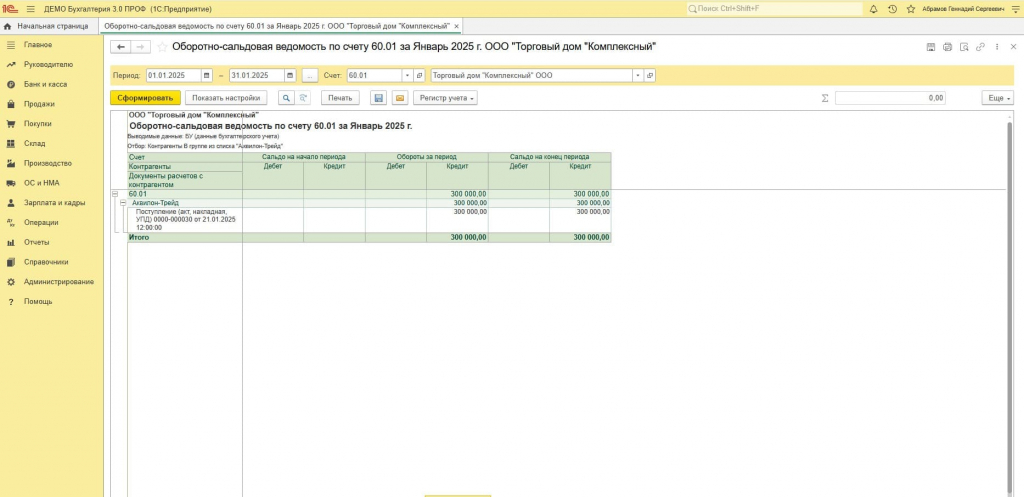Click the sum field showing 0,00
Viewport: 1024px width, 497px height.
[x=890, y=98]
